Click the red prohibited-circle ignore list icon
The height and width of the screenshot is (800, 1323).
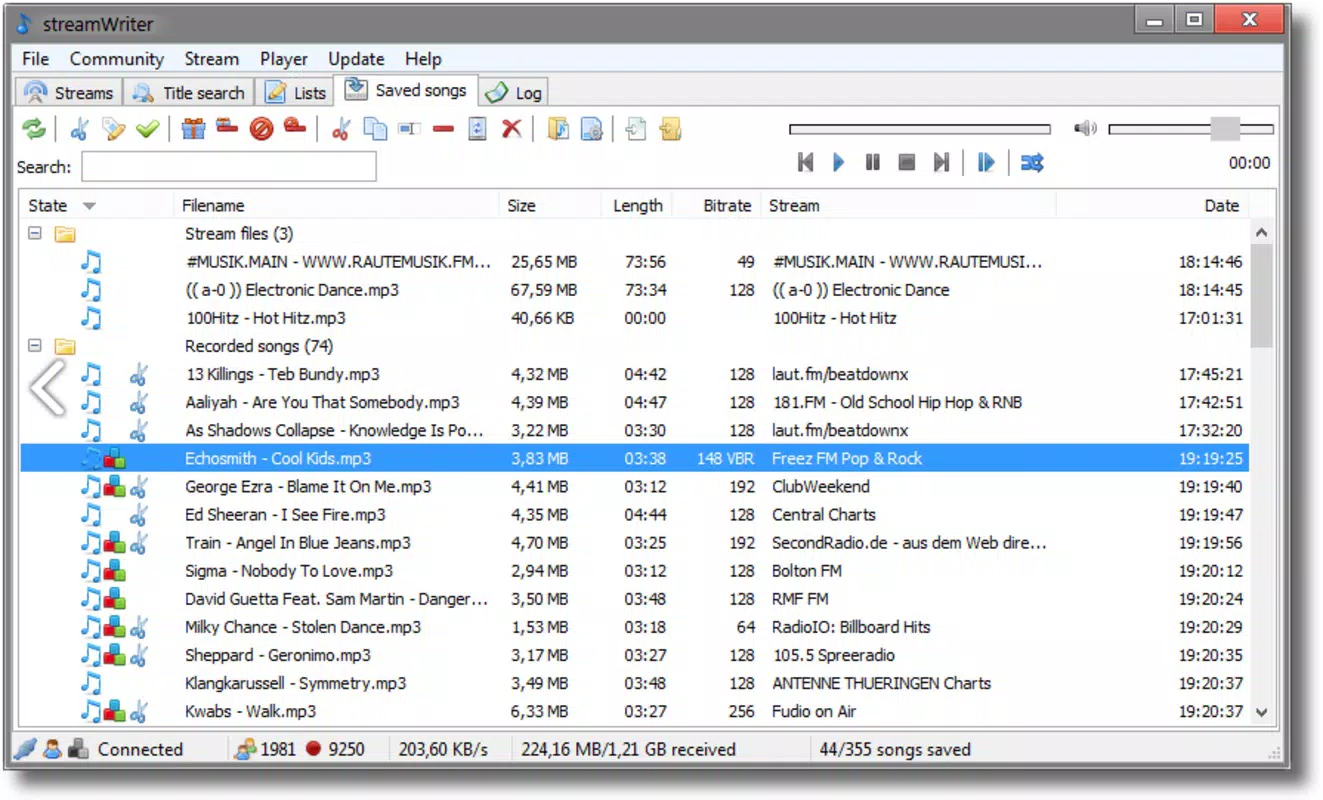pos(261,129)
